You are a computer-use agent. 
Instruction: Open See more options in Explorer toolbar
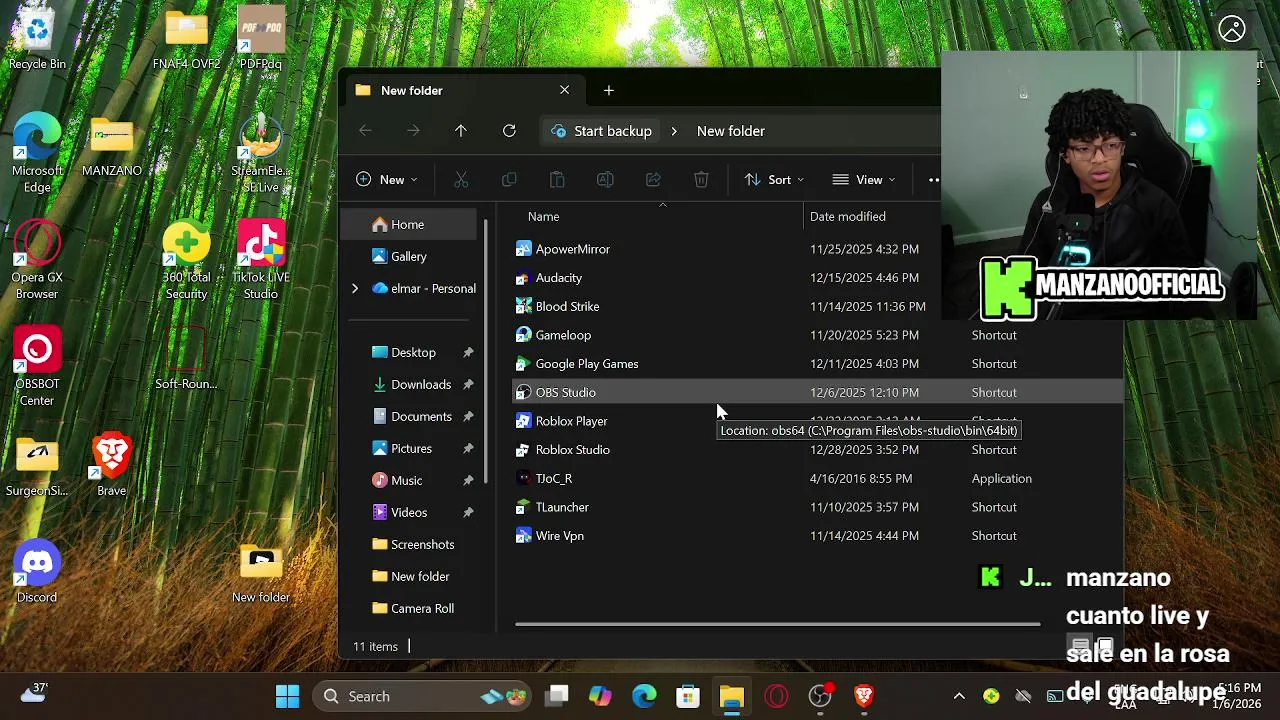point(933,180)
